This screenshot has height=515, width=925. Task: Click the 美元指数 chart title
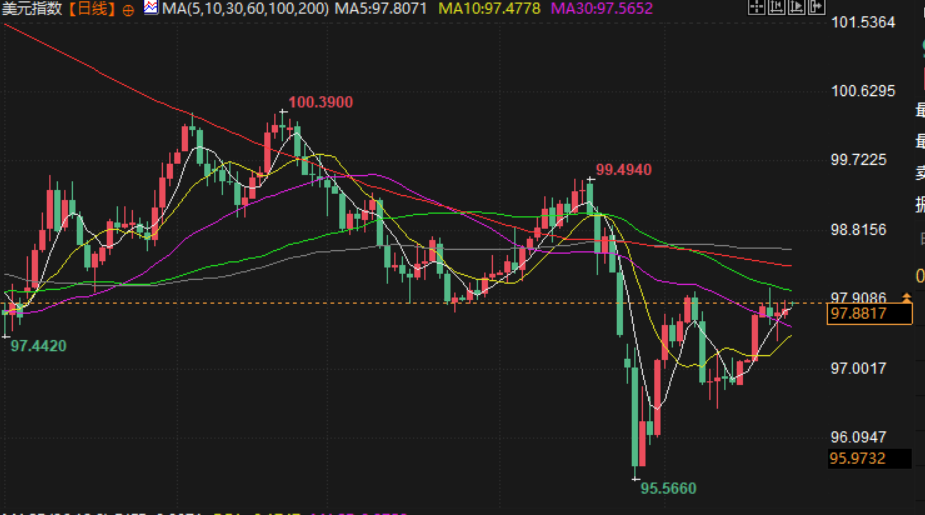click(x=32, y=9)
